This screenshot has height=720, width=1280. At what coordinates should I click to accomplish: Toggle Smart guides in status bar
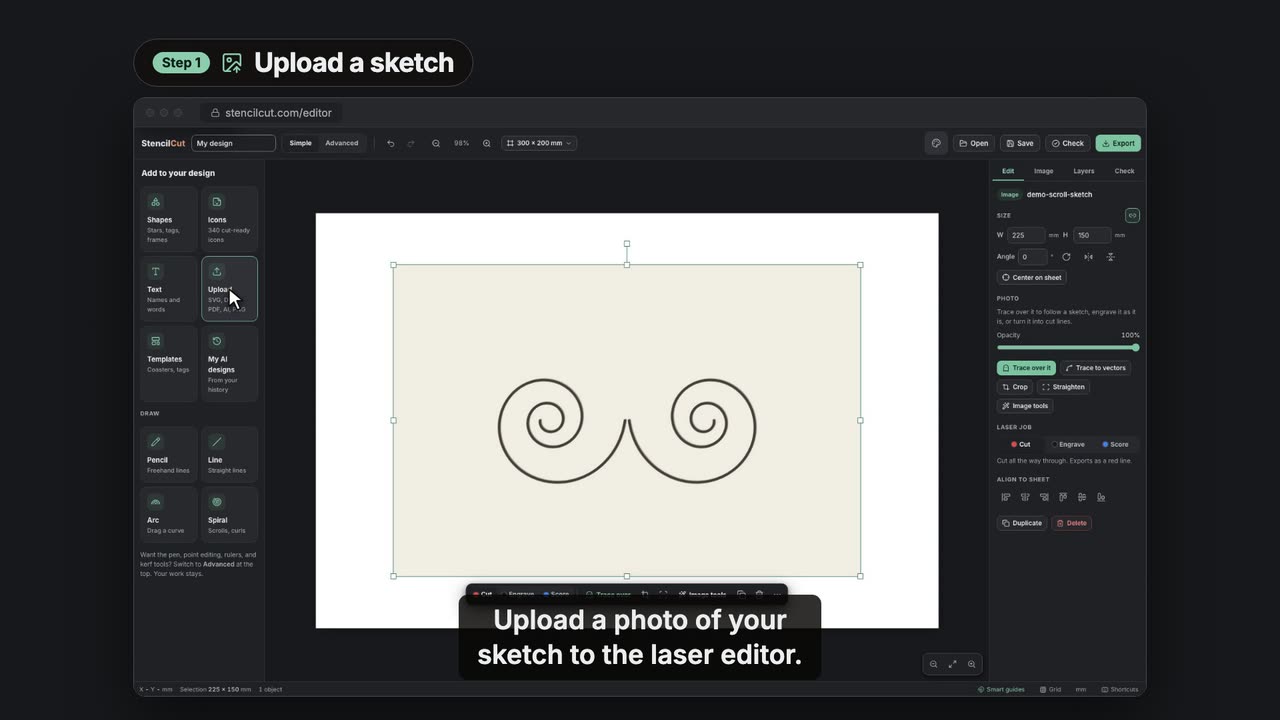coord(1001,689)
